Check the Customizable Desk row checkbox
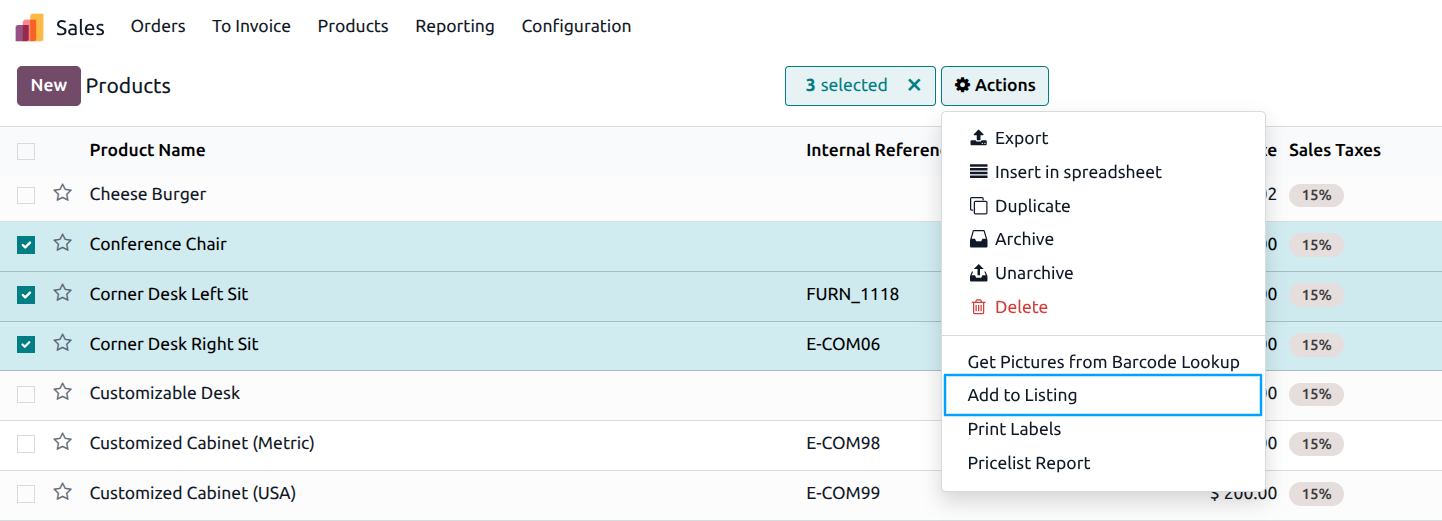 (x=26, y=394)
